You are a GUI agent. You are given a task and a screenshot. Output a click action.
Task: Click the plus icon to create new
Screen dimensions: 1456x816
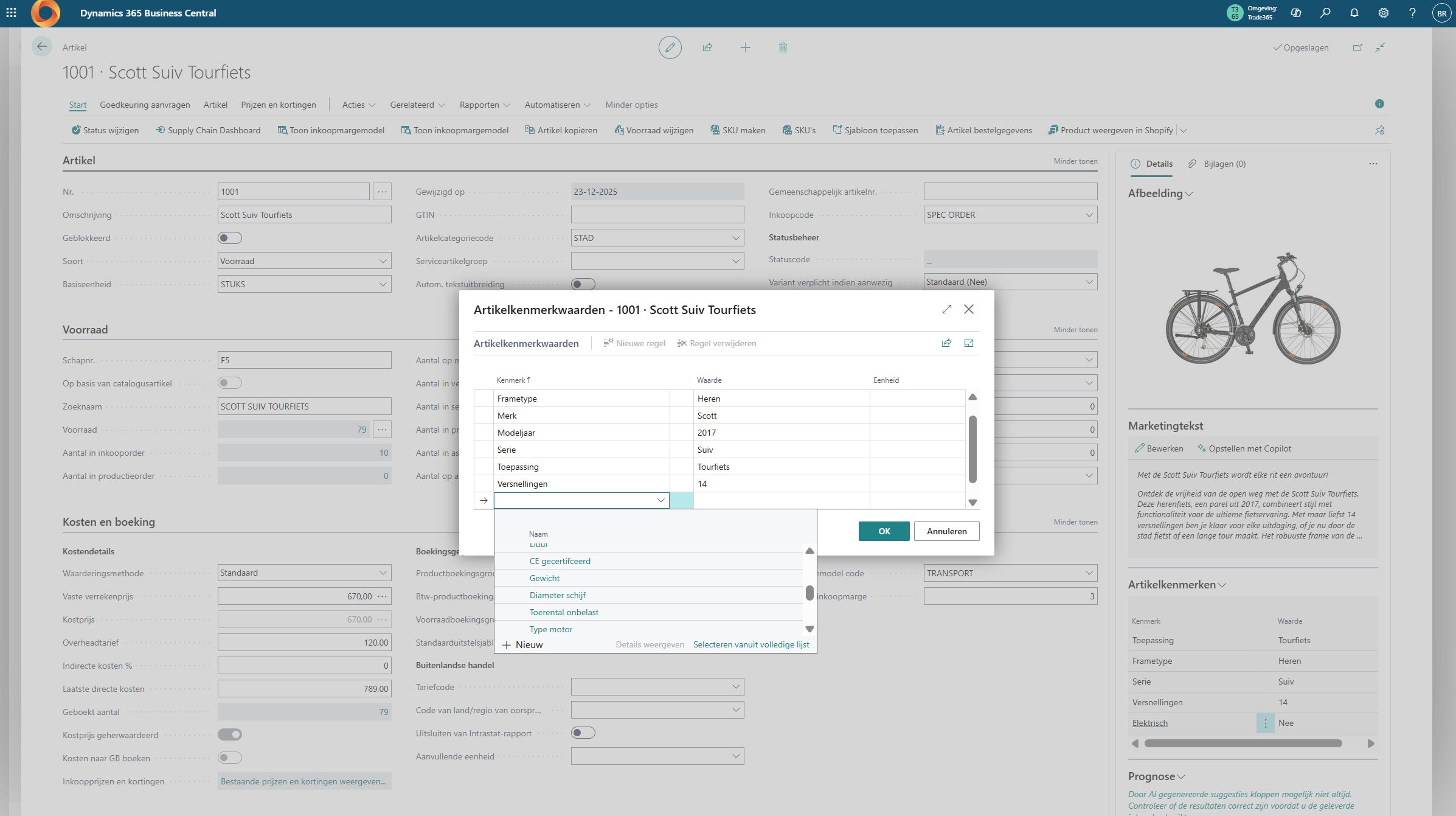(745, 47)
